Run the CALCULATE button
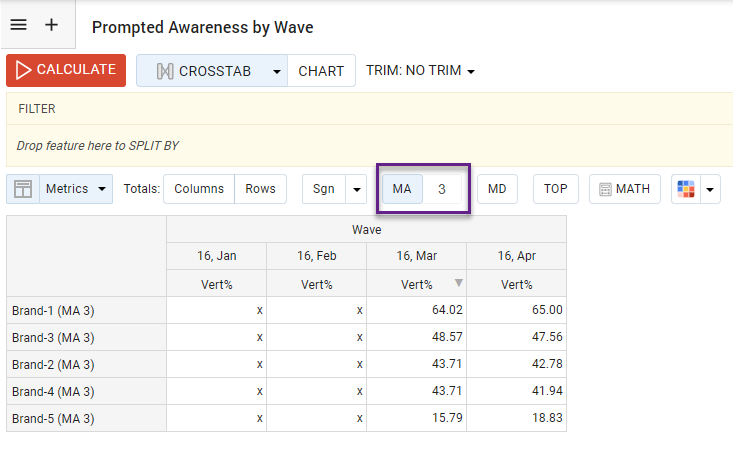This screenshot has width=733, height=453. tap(66, 70)
